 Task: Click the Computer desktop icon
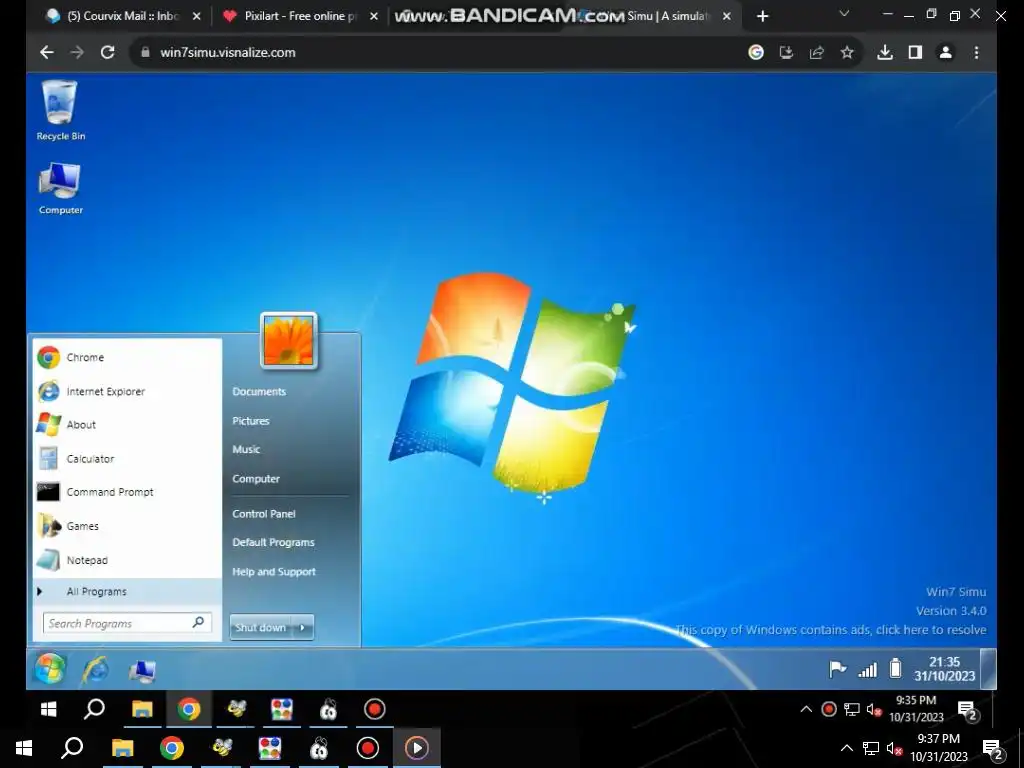click(x=60, y=188)
